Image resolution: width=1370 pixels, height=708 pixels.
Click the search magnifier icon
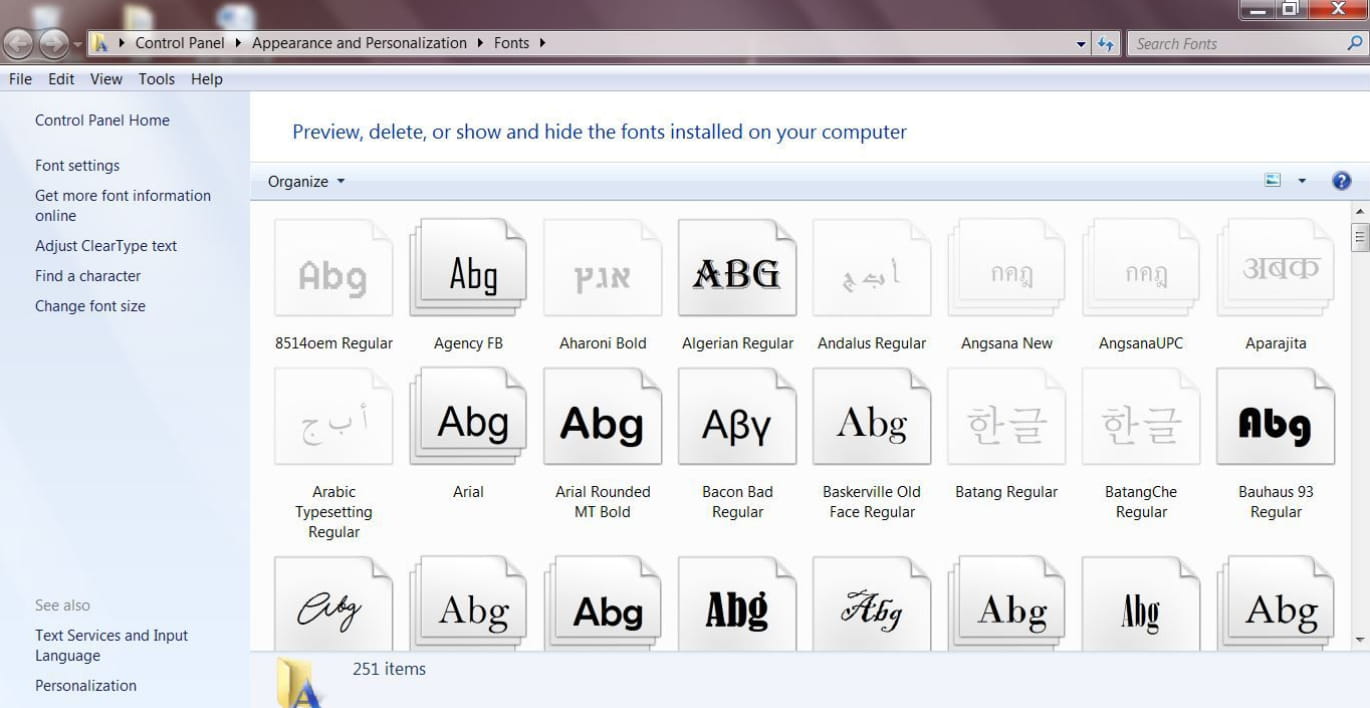pos(1355,43)
